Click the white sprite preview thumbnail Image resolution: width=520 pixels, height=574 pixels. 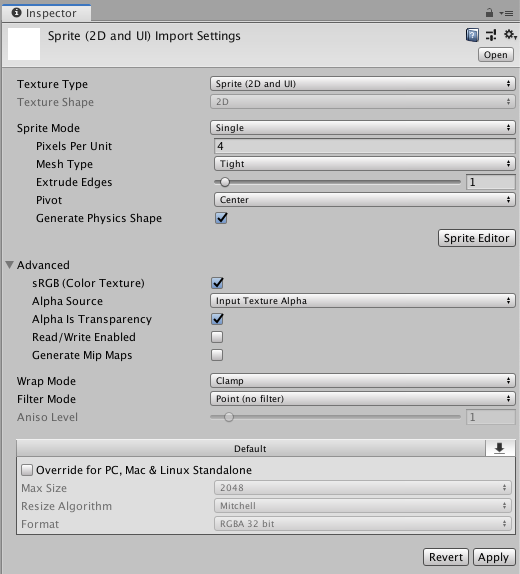click(24, 44)
